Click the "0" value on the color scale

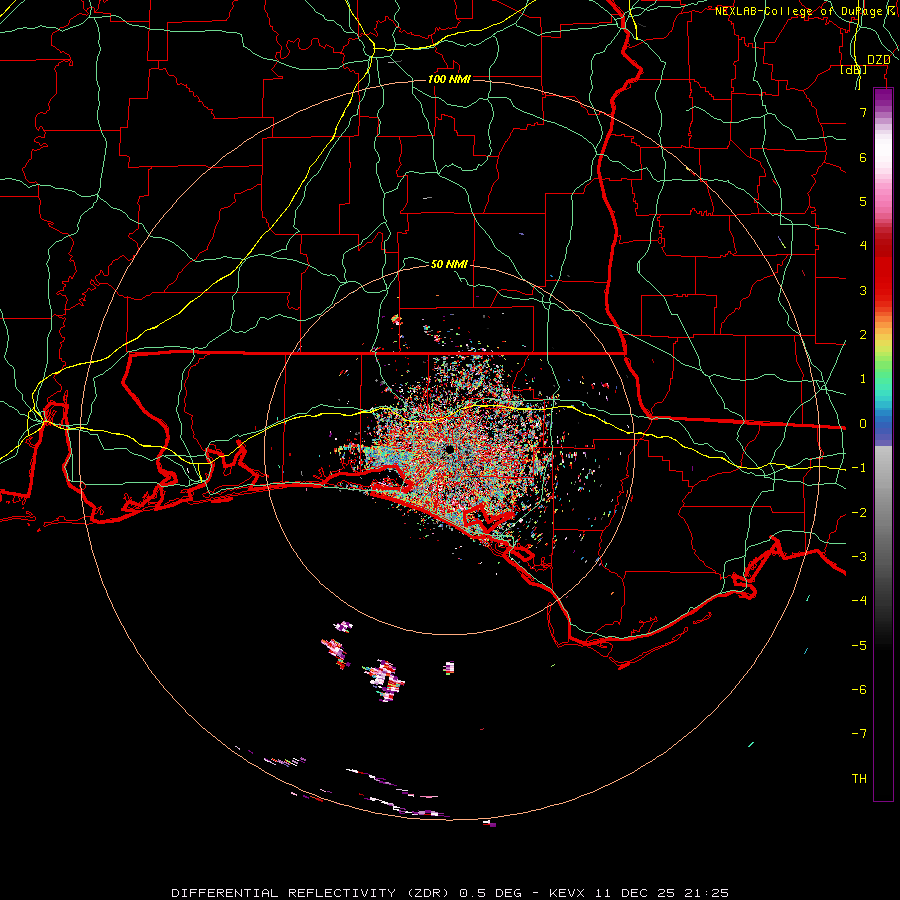(863, 424)
